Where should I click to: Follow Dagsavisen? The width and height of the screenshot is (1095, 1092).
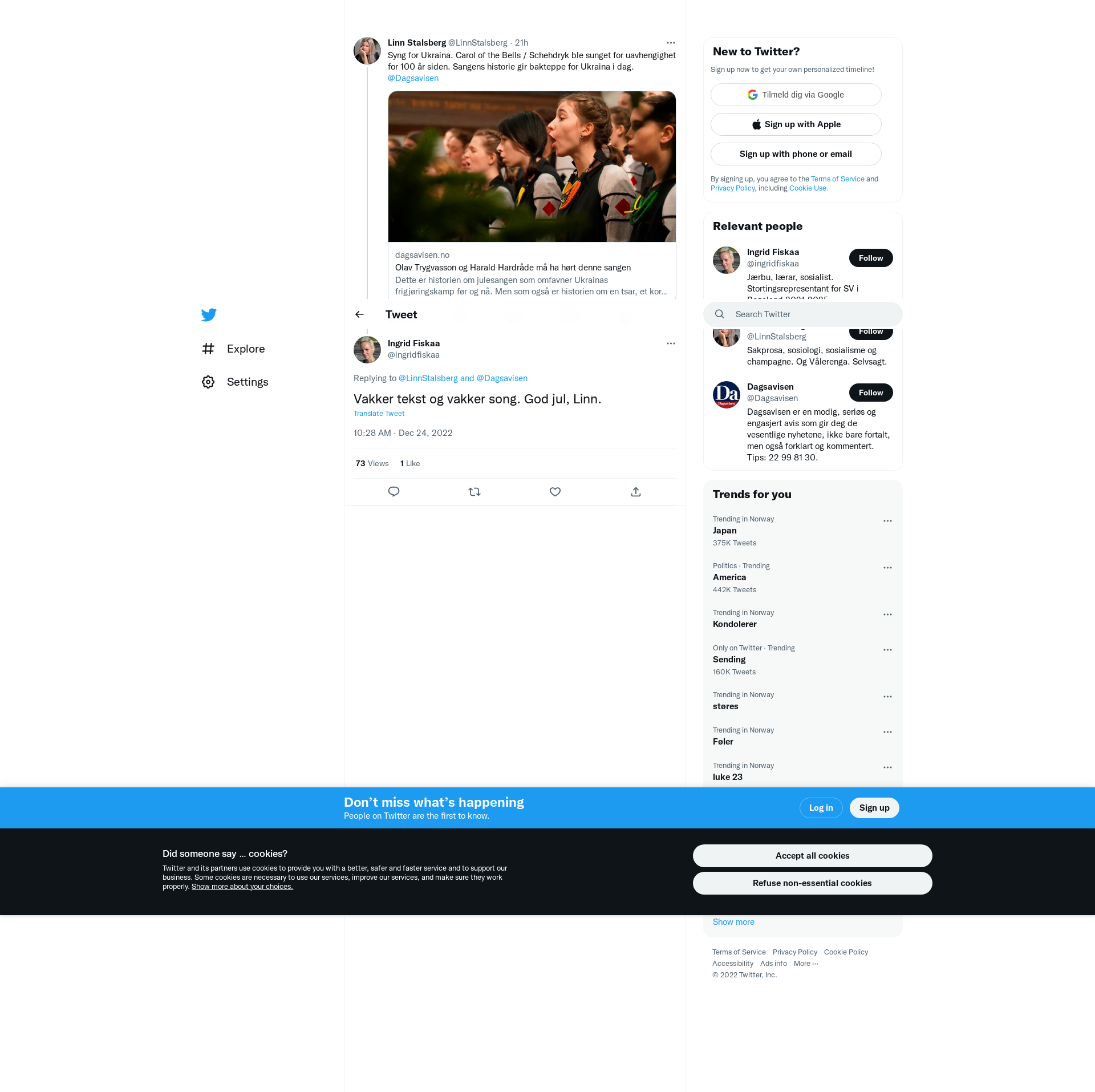coord(871,393)
